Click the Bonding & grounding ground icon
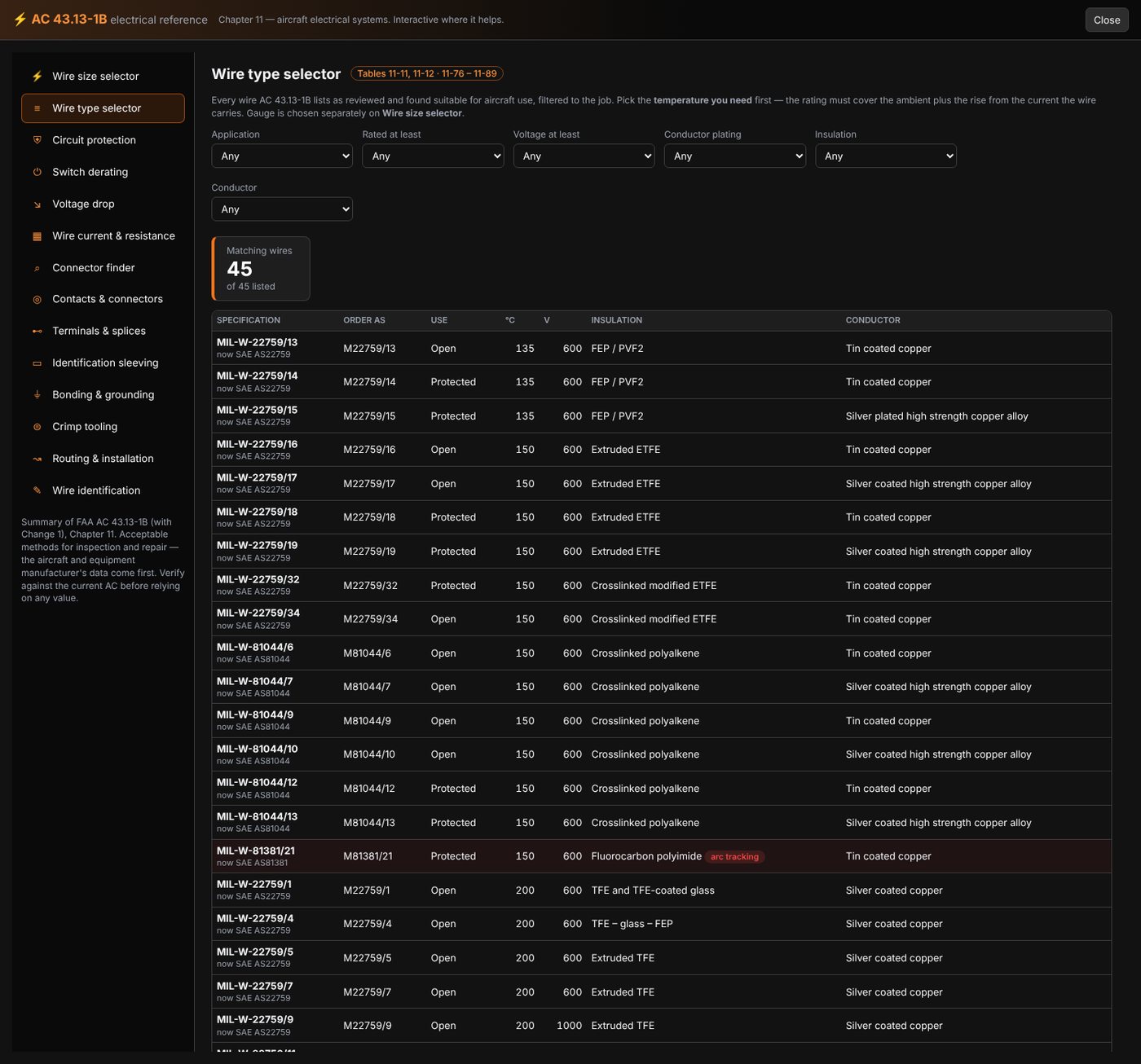Screen dimensions: 1141x1064 (x=37, y=395)
